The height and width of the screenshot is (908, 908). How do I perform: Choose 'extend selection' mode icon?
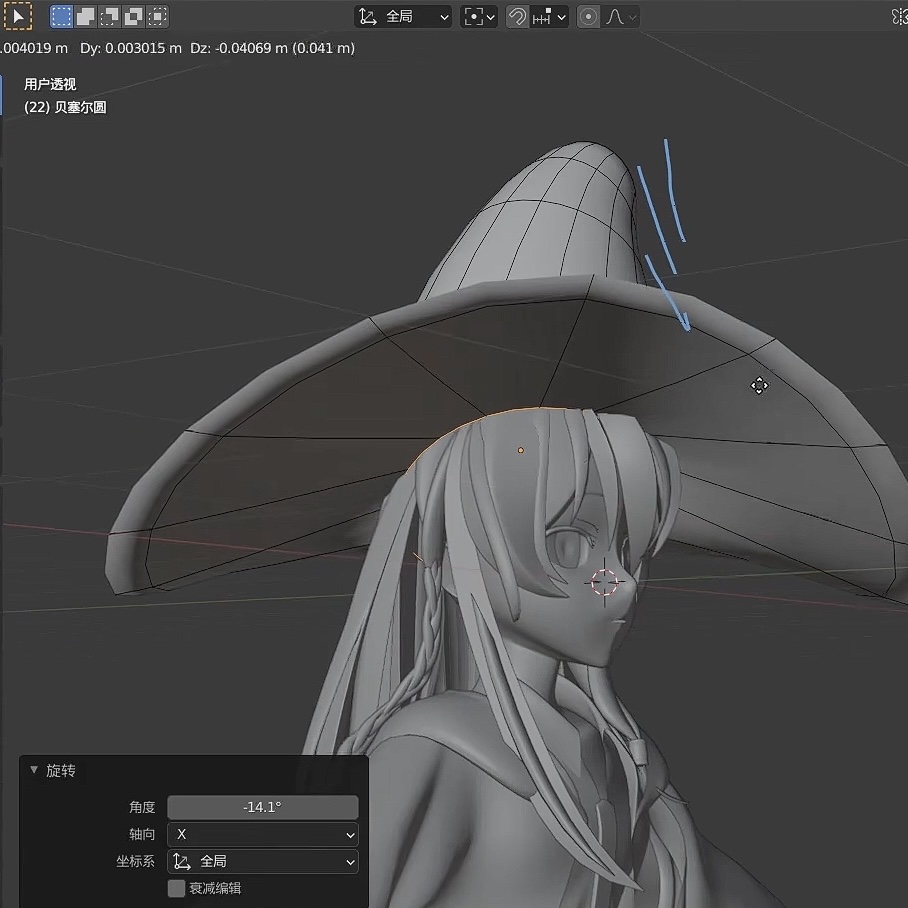[86, 16]
